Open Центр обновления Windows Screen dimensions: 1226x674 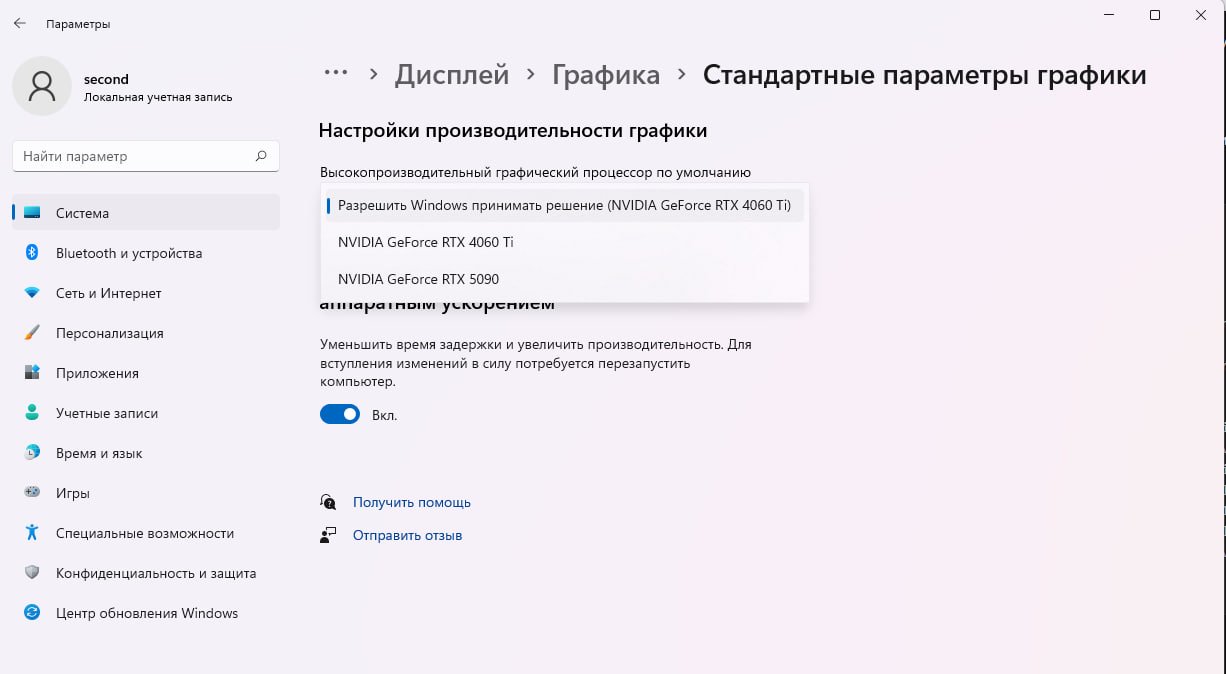tap(145, 613)
